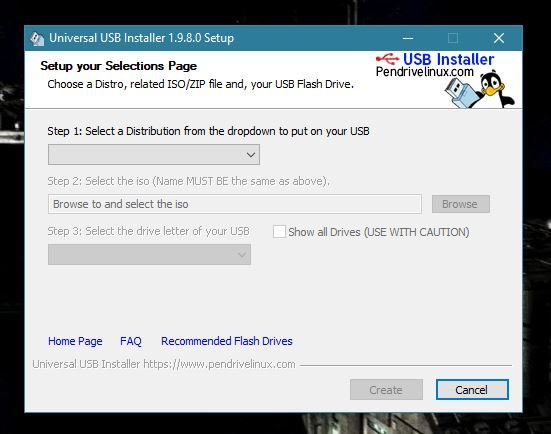Click the installer icon in title bar
This screenshot has width=551, height=434.
[x=37, y=38]
